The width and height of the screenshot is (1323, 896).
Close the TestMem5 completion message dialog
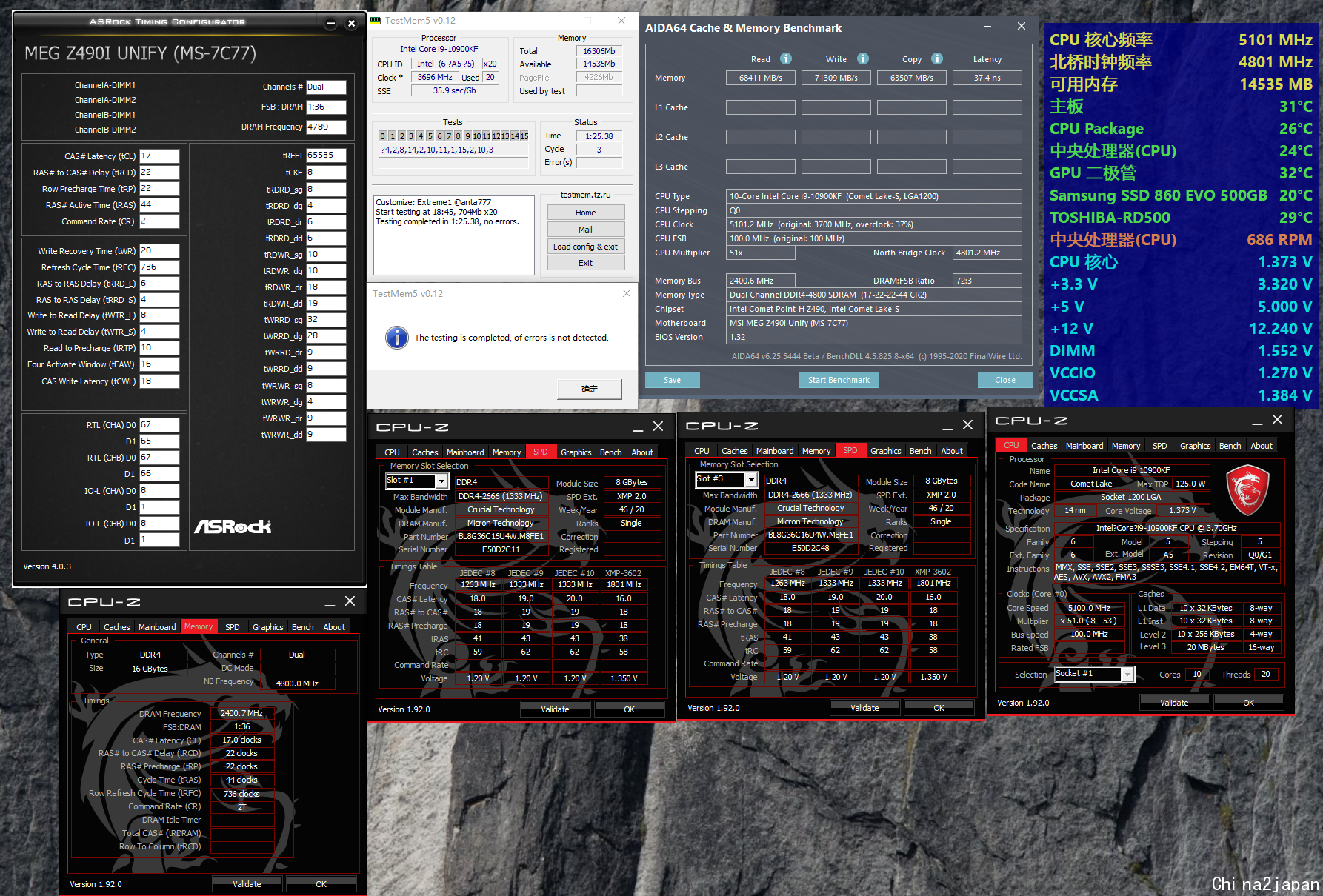pos(627,294)
